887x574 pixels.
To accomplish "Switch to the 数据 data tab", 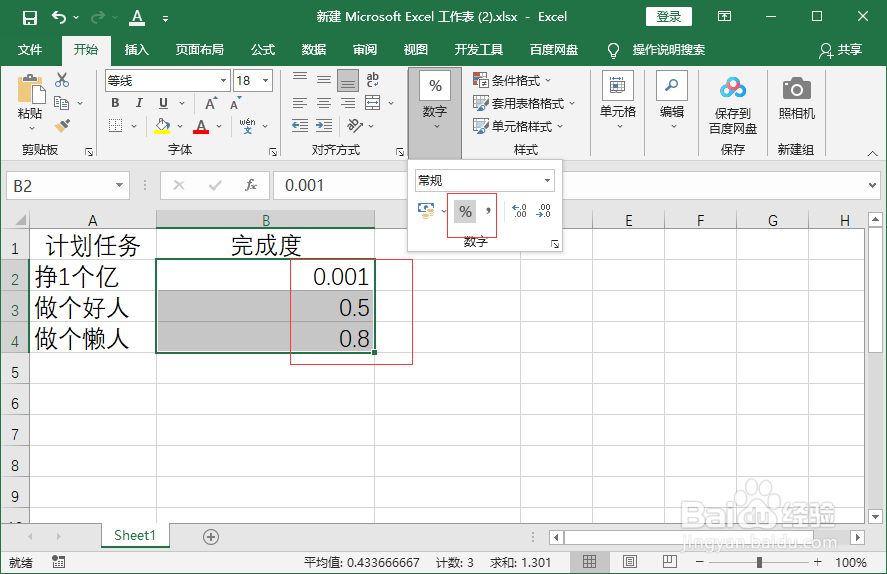I will [x=314, y=50].
